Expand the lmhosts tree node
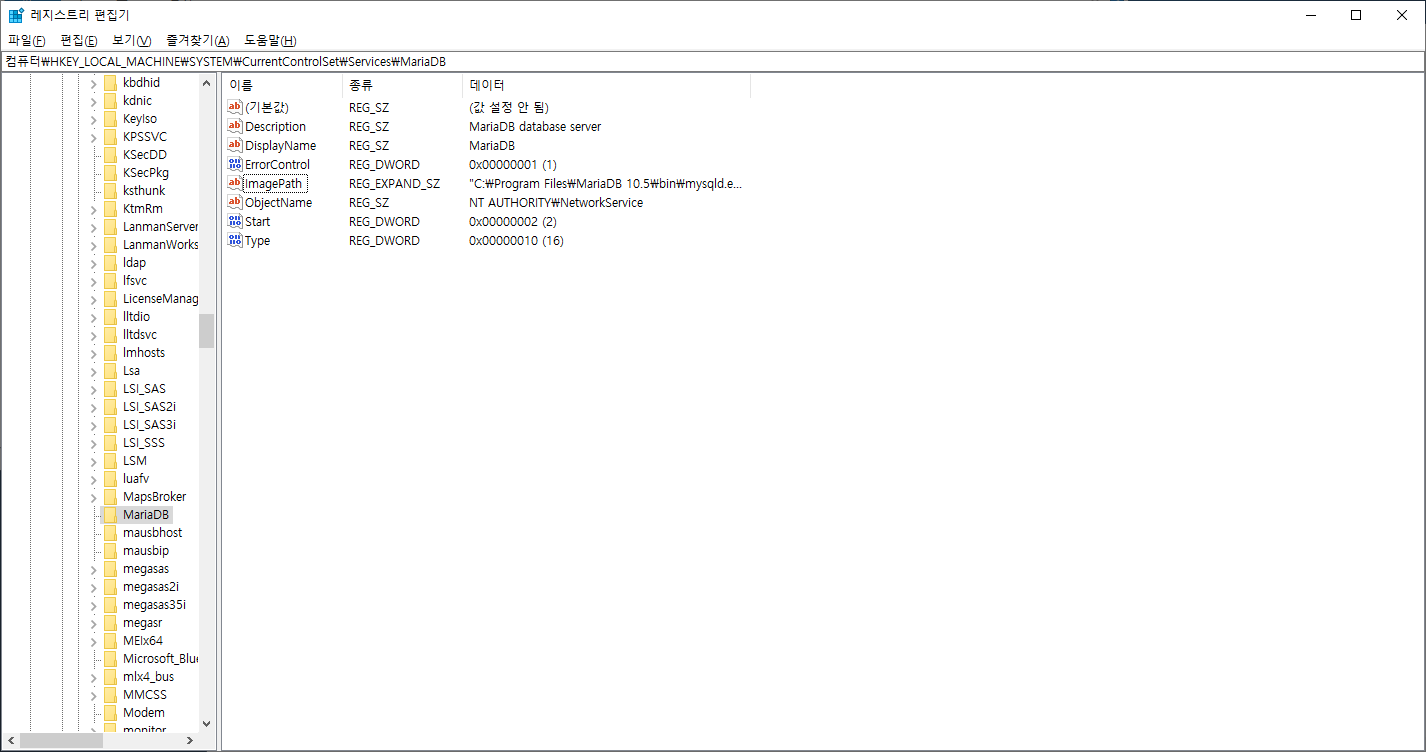The height and width of the screenshot is (752, 1426). 94,352
